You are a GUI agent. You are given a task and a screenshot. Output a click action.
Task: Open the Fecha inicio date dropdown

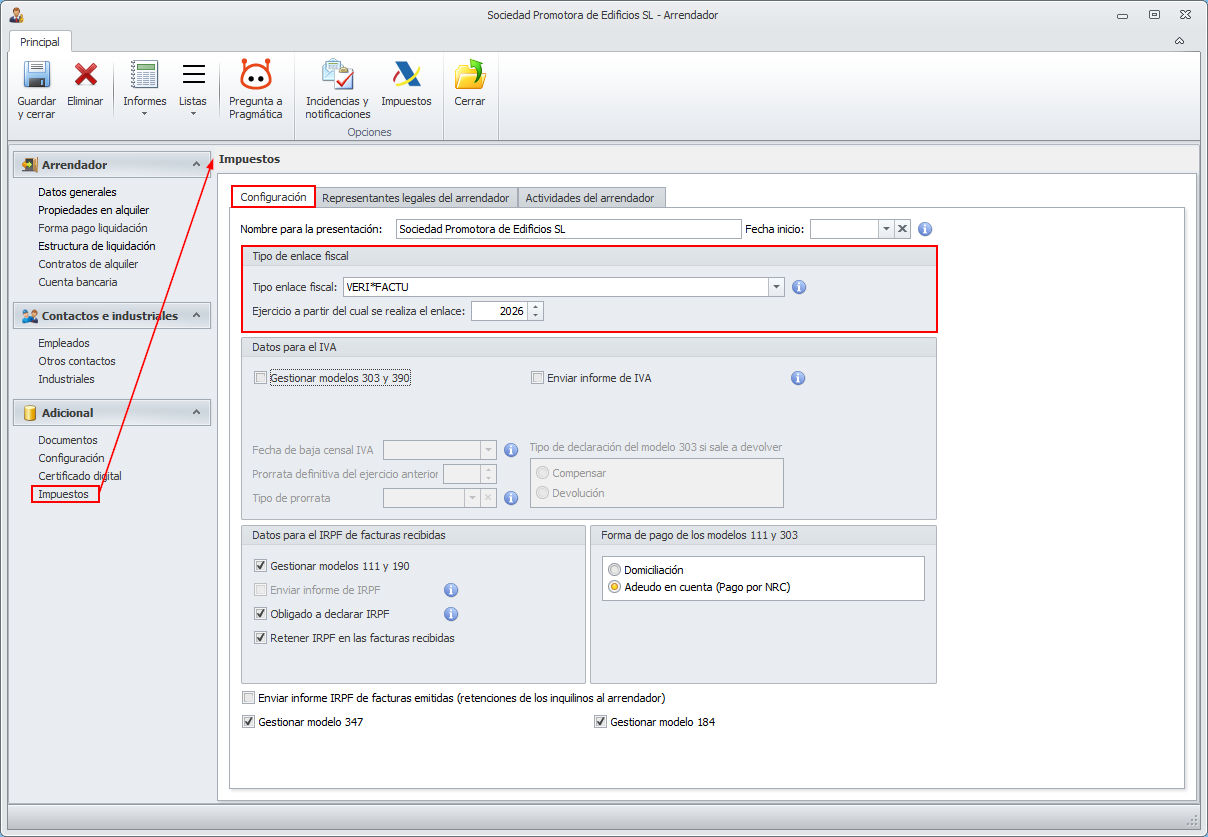click(x=886, y=229)
